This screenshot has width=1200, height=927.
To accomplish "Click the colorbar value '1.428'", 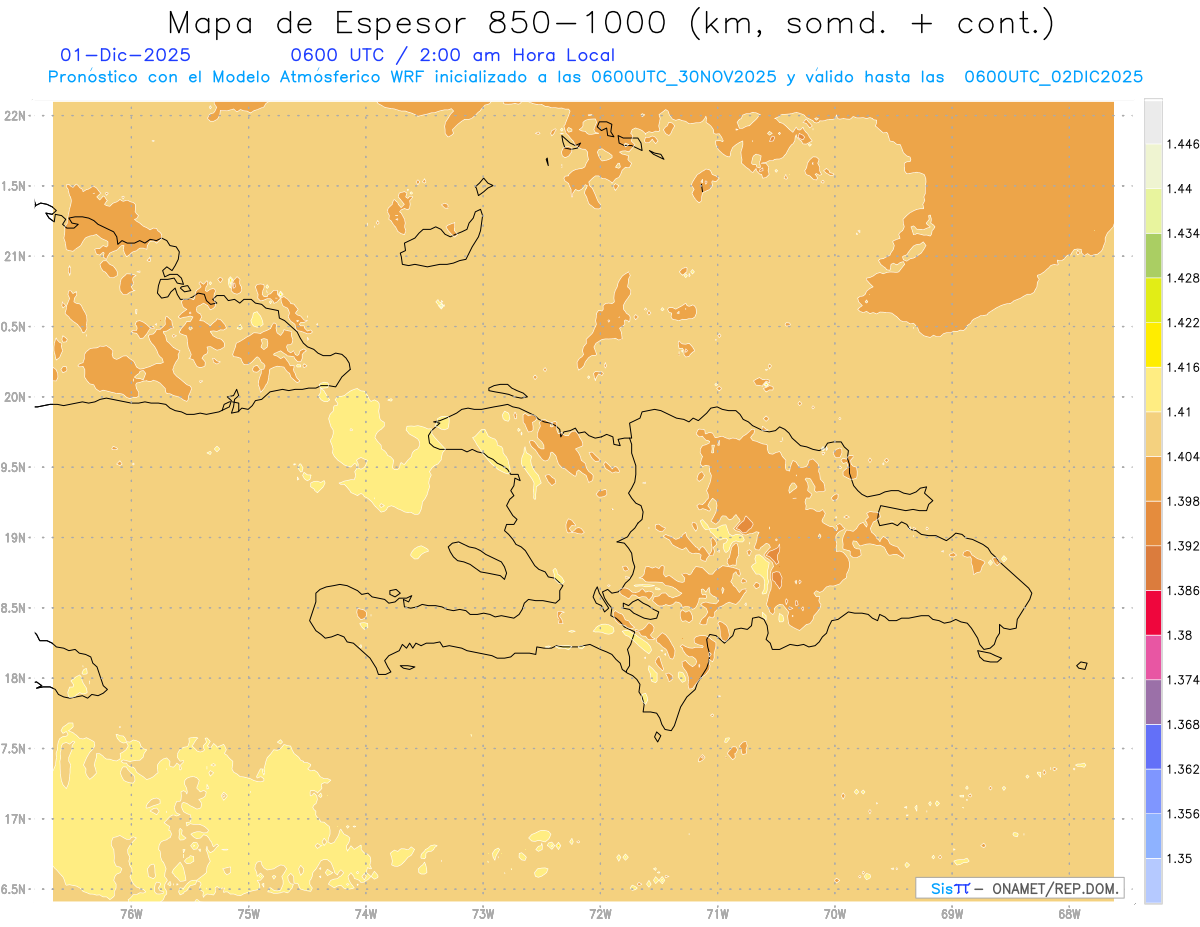I will point(1183,278).
